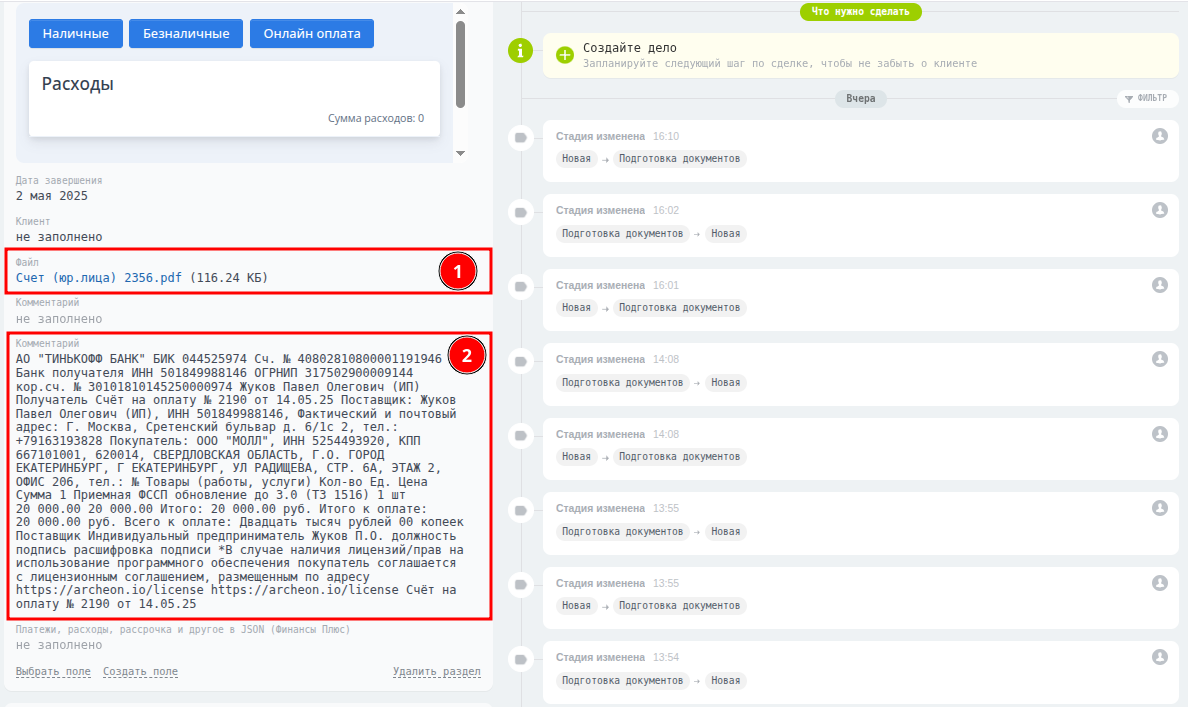Click the user avatar on the 13:54 entry
Image resolution: width=1188 pixels, height=707 pixels.
[1159, 657]
